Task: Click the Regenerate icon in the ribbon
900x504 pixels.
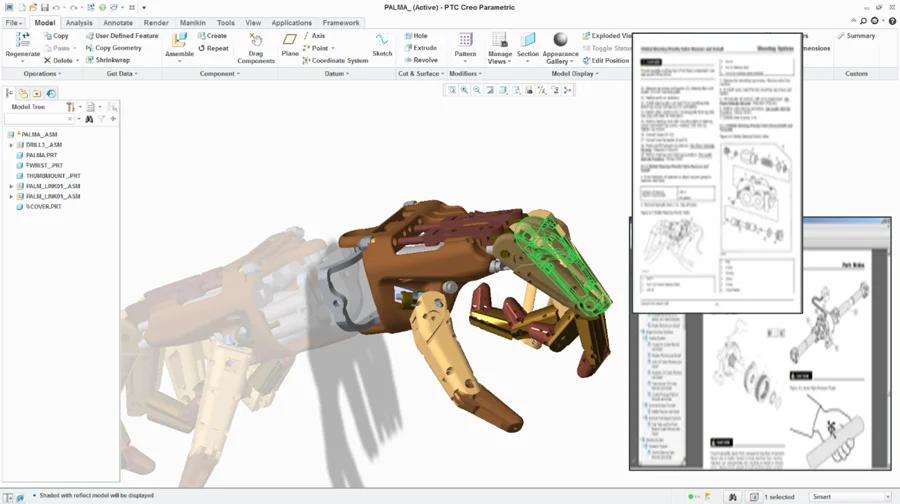Action: point(22,41)
